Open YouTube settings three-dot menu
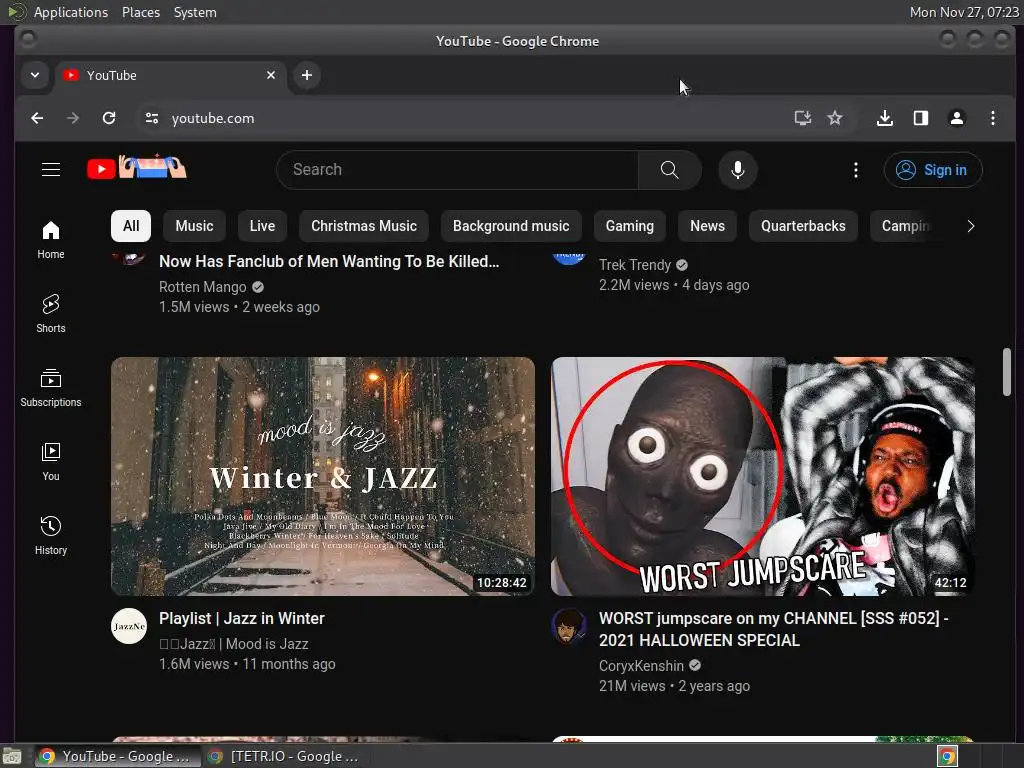 coord(856,170)
